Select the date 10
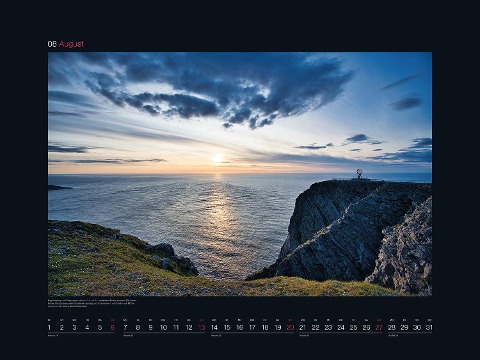This screenshot has height=360, width=480. (163, 327)
